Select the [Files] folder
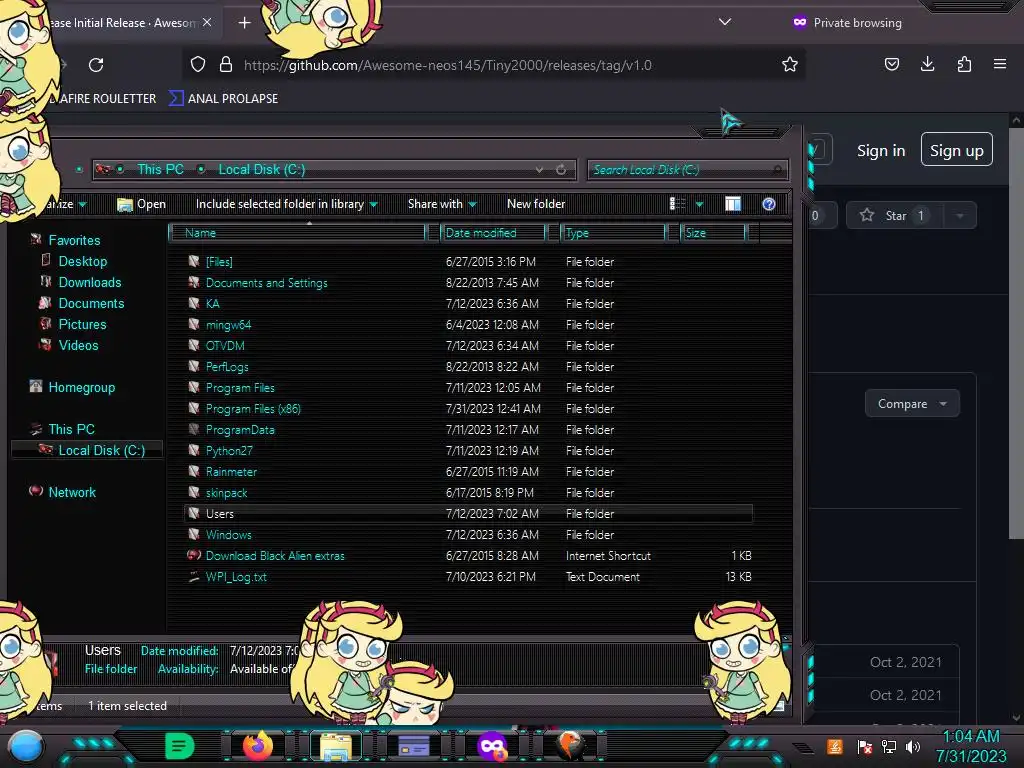 [x=219, y=261]
